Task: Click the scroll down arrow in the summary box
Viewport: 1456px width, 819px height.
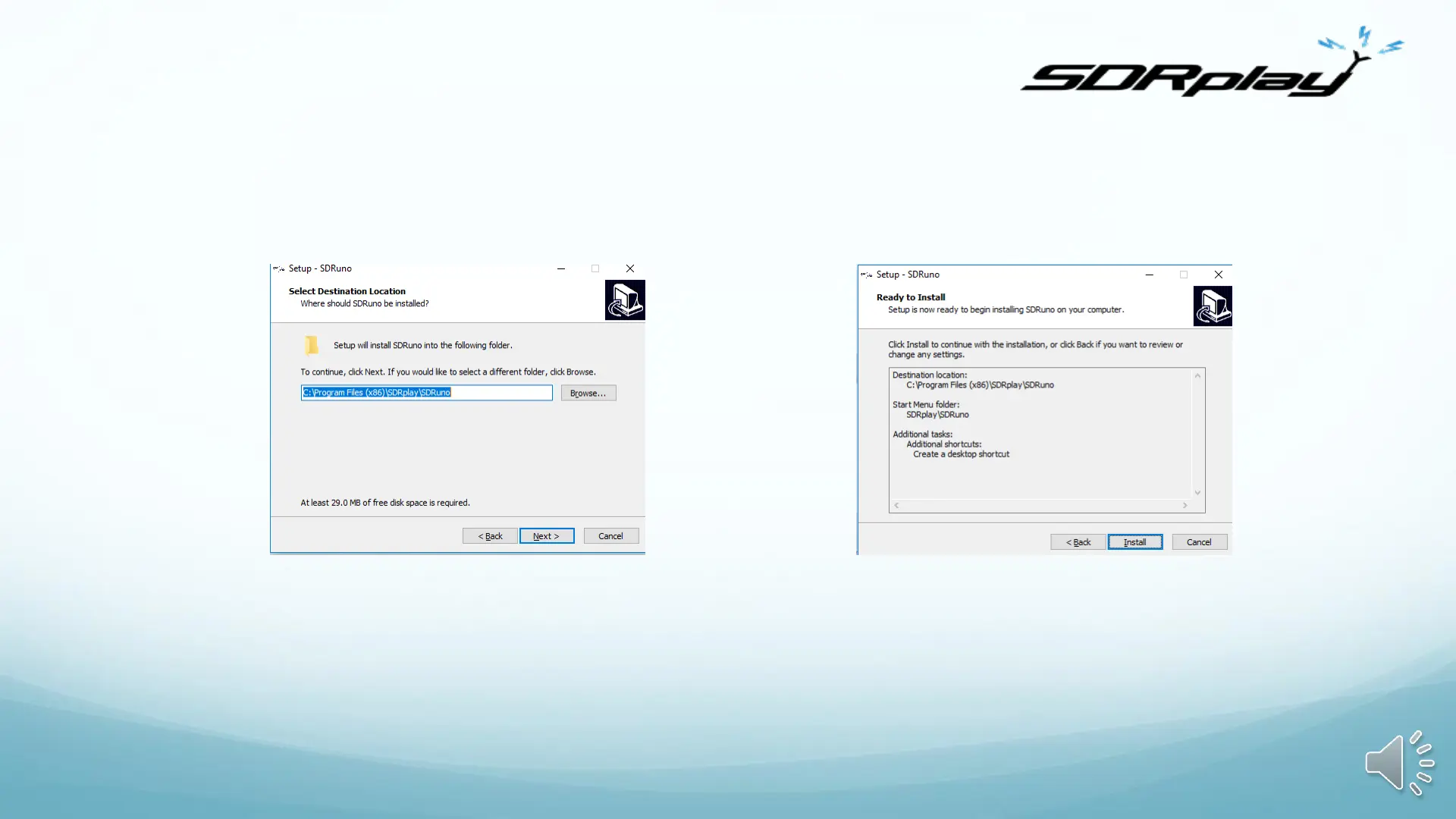Action: (1197, 493)
